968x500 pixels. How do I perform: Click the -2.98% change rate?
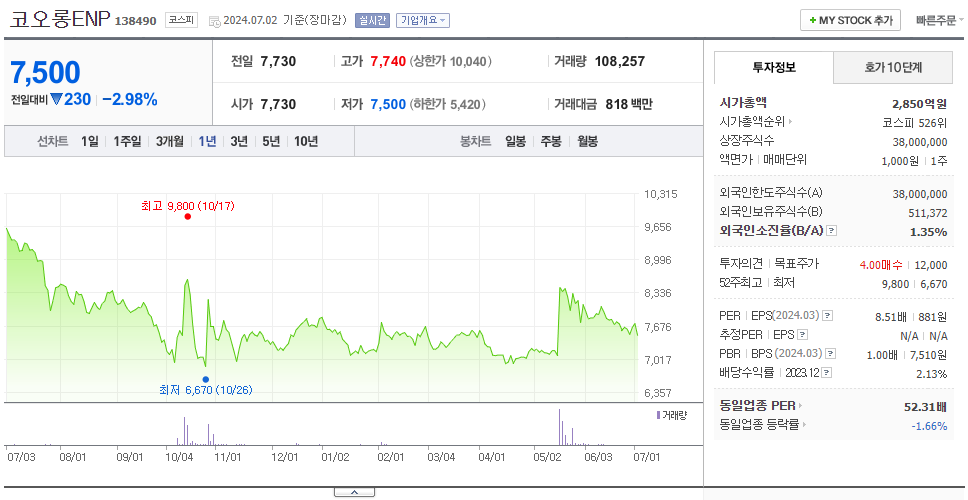click(130, 99)
